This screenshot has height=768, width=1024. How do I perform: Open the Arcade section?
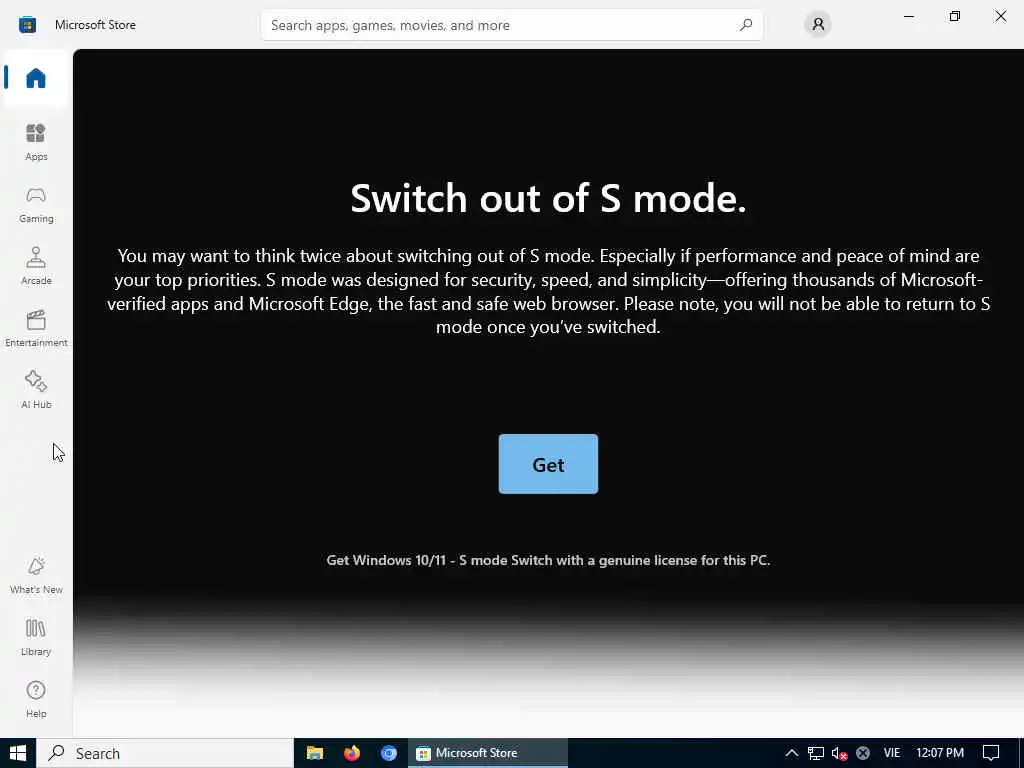(x=36, y=266)
